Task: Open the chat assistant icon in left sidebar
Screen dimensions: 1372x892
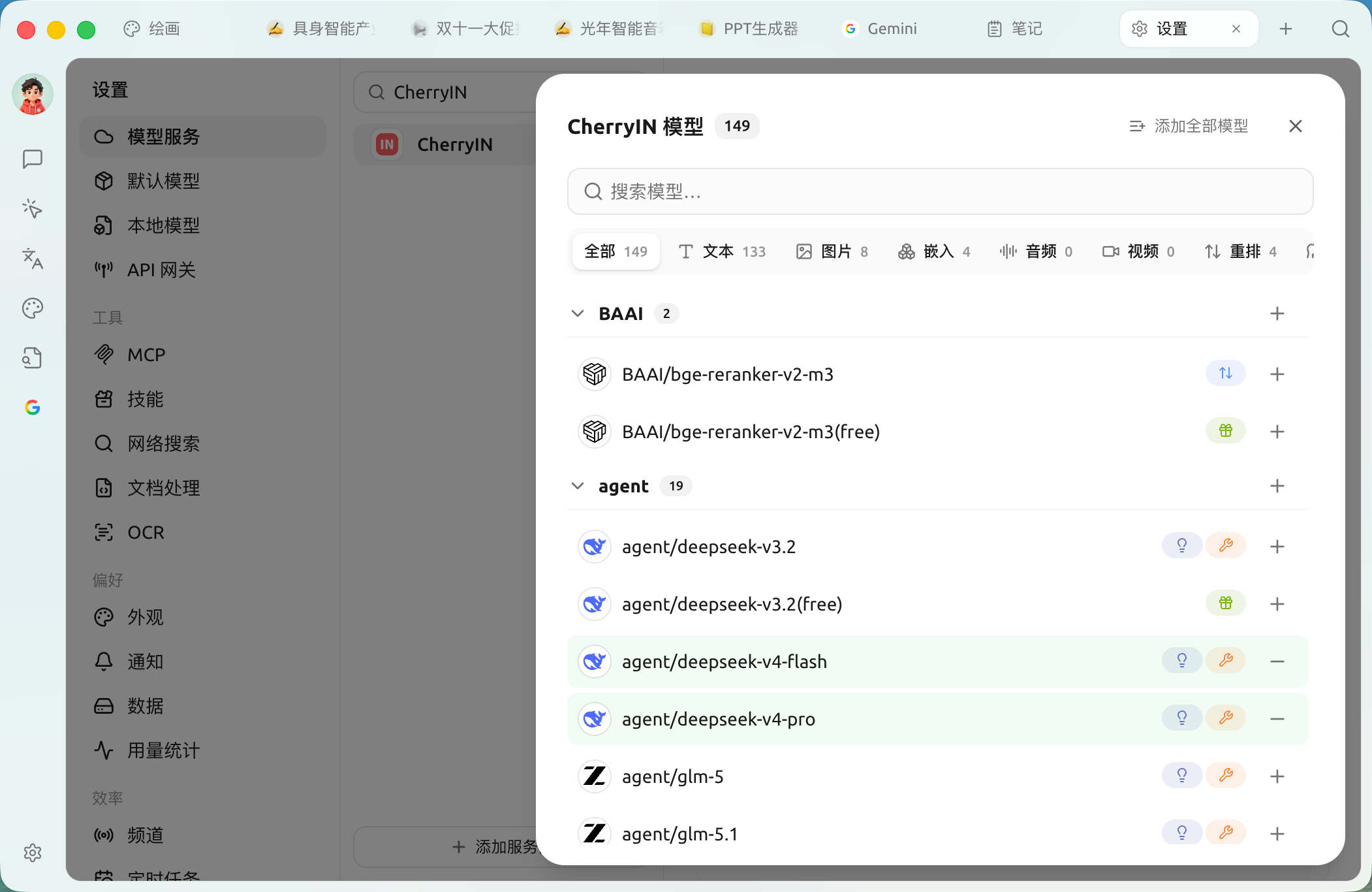Action: (33, 159)
